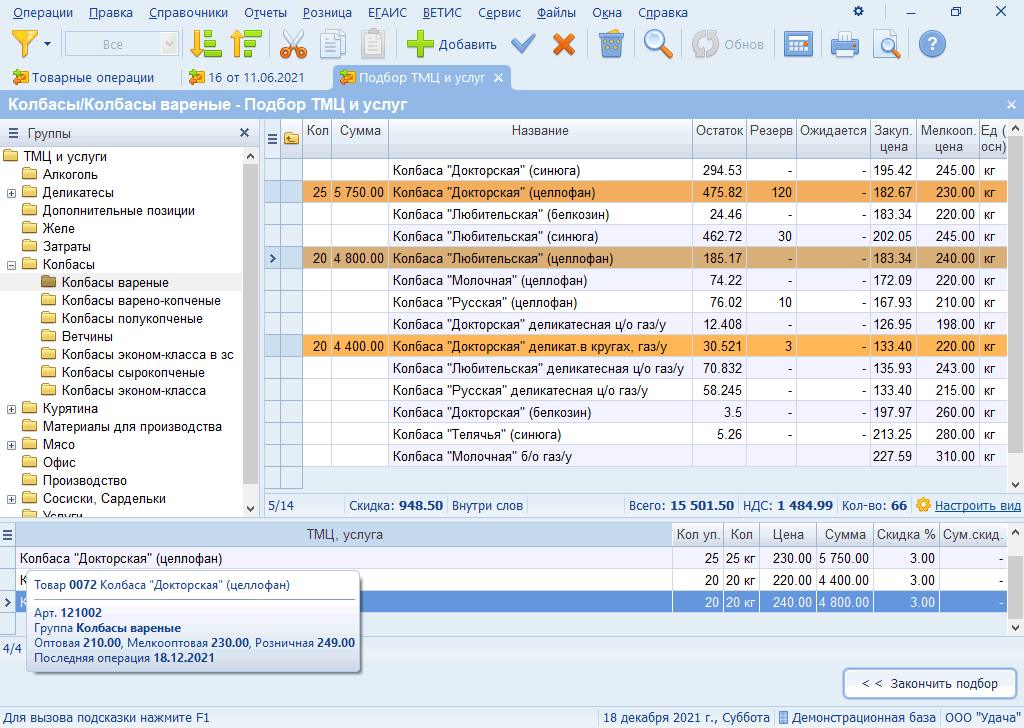Click the Настроить вид link

click(977, 506)
